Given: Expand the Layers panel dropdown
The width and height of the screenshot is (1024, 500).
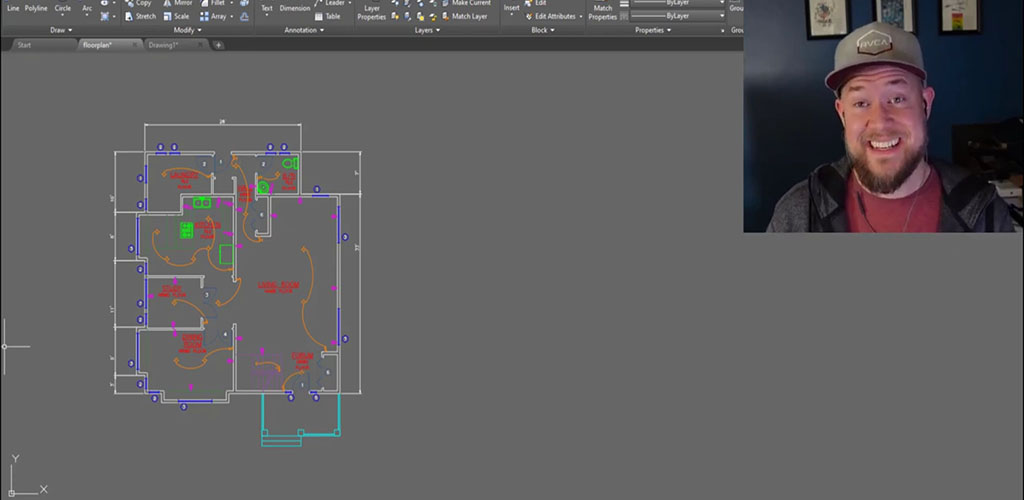Looking at the screenshot, I should click(x=427, y=30).
